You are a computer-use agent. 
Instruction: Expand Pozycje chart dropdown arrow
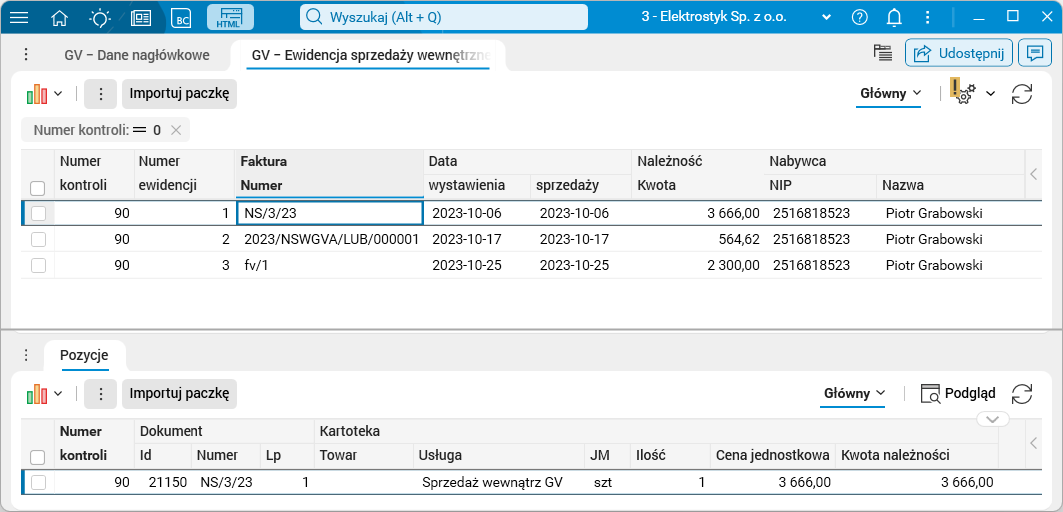click(58, 393)
